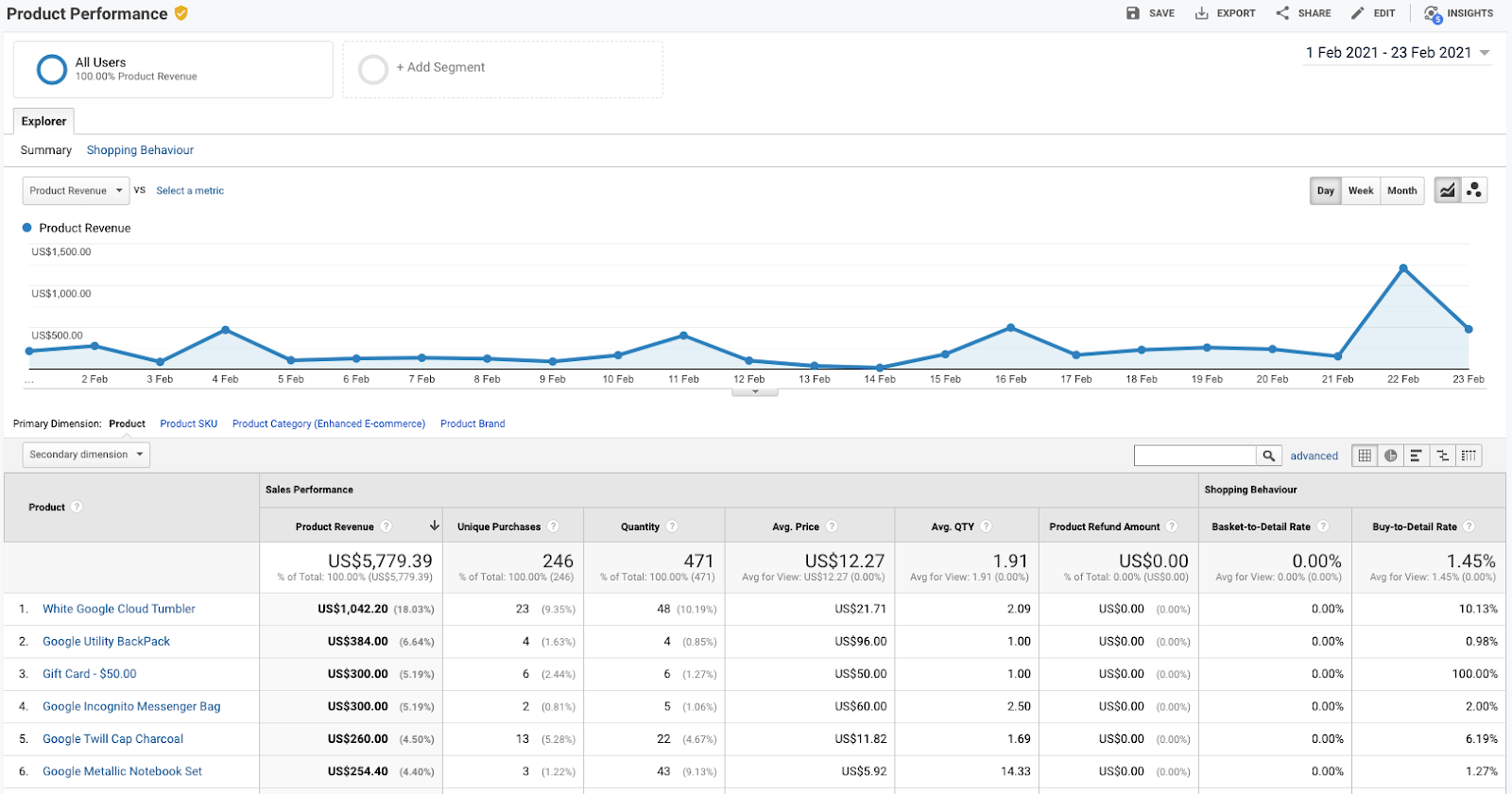Open Gift Card - $50.00 product
Screen dimensions: 1512x794
[90, 674]
